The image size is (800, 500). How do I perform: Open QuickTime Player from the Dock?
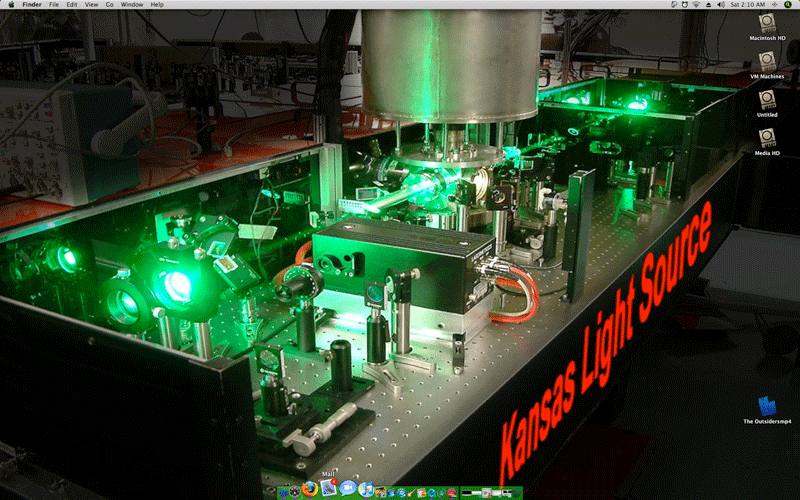(x=432, y=493)
